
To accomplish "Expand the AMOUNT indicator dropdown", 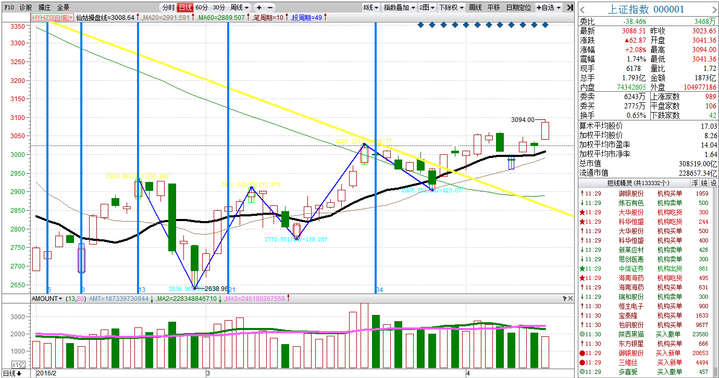I will tap(46, 299).
